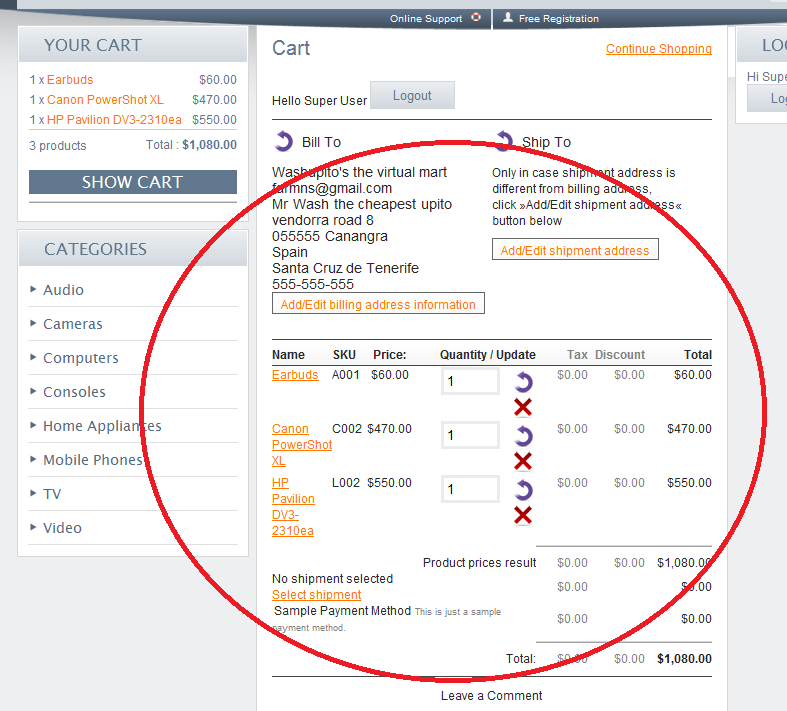787x711 pixels.
Task: Expand the Cameras category arrow
Action: point(33,323)
